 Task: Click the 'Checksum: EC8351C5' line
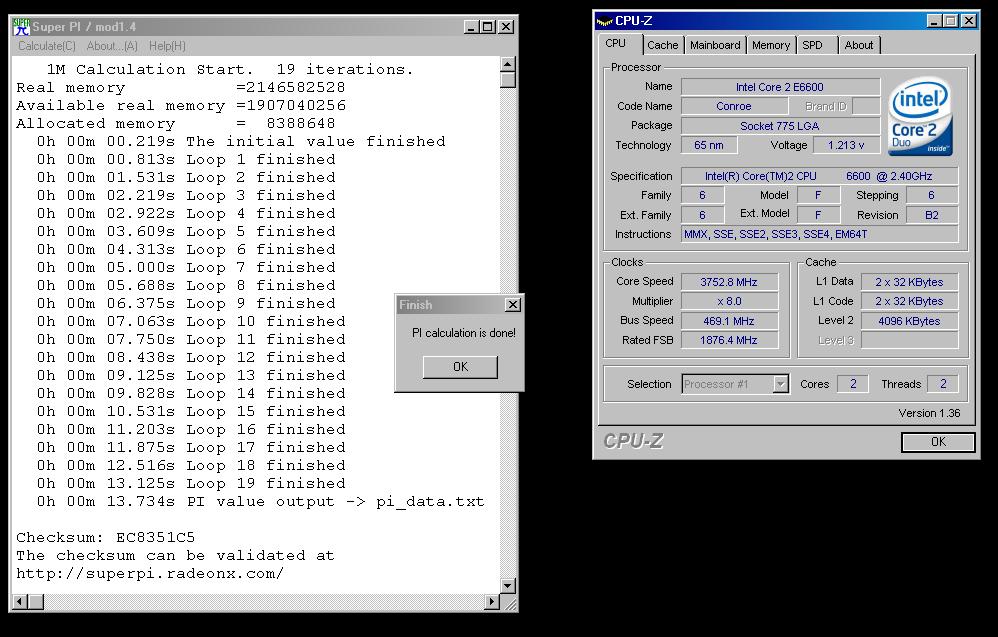(106, 537)
